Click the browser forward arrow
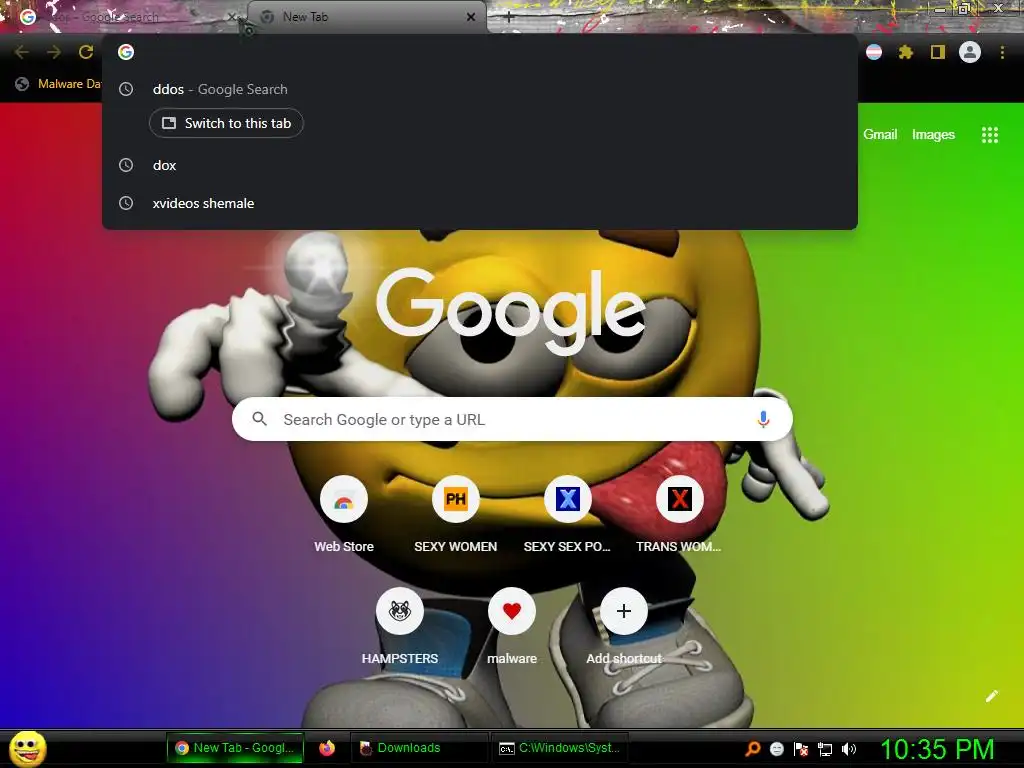Viewport: 1024px width, 768px height. [x=54, y=52]
